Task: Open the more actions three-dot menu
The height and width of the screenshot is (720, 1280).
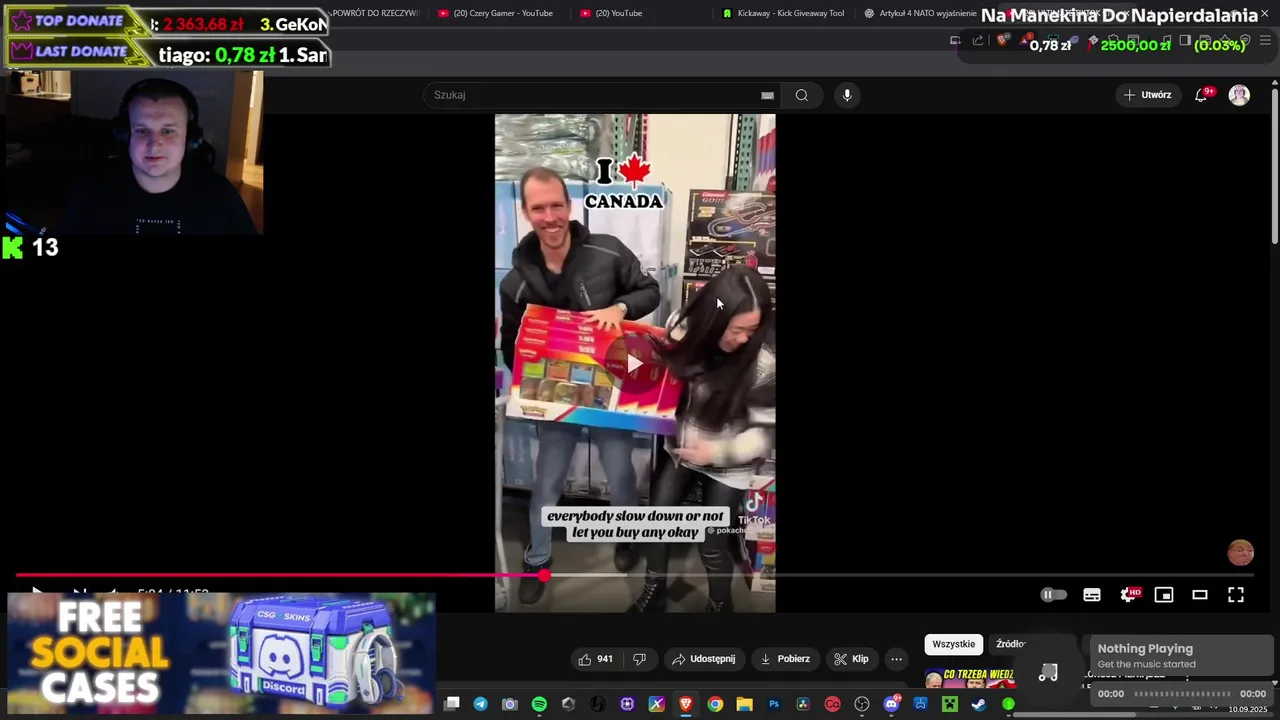Action: [x=896, y=659]
